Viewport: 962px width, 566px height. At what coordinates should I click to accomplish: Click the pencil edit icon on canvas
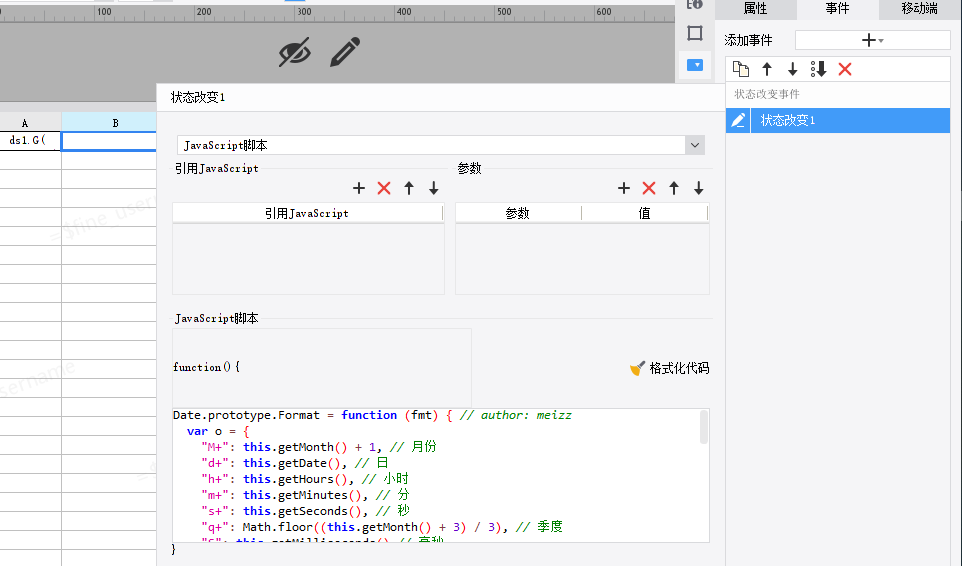pos(345,52)
